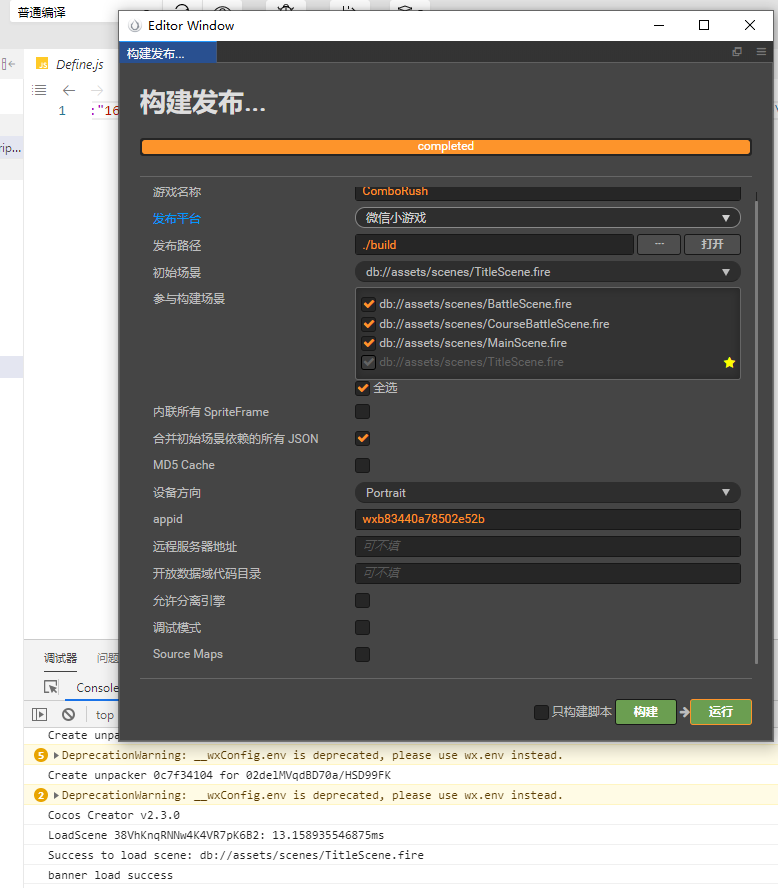Viewport: 778px width, 888px height.
Task: Go back with the left arrow in code editor
Action: (x=69, y=90)
